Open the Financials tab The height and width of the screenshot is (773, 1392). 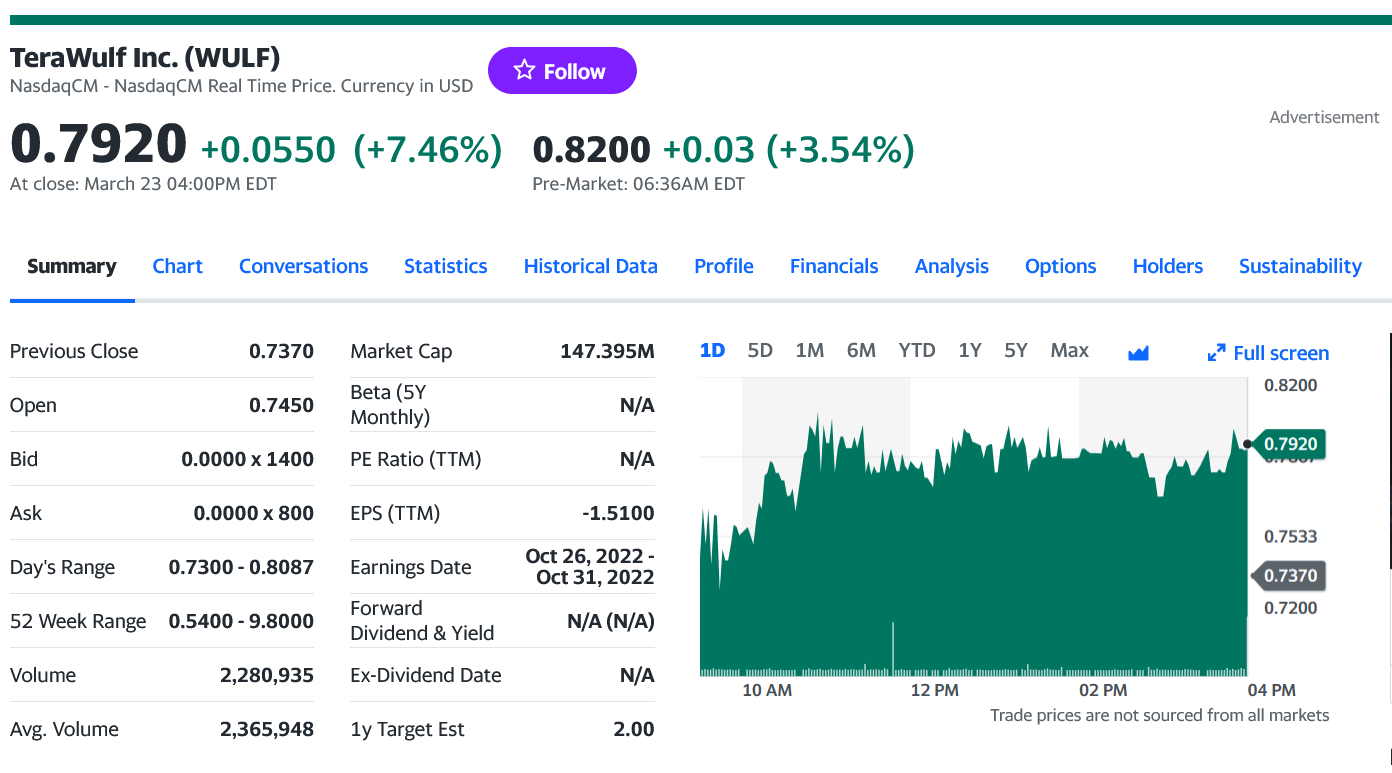point(833,266)
